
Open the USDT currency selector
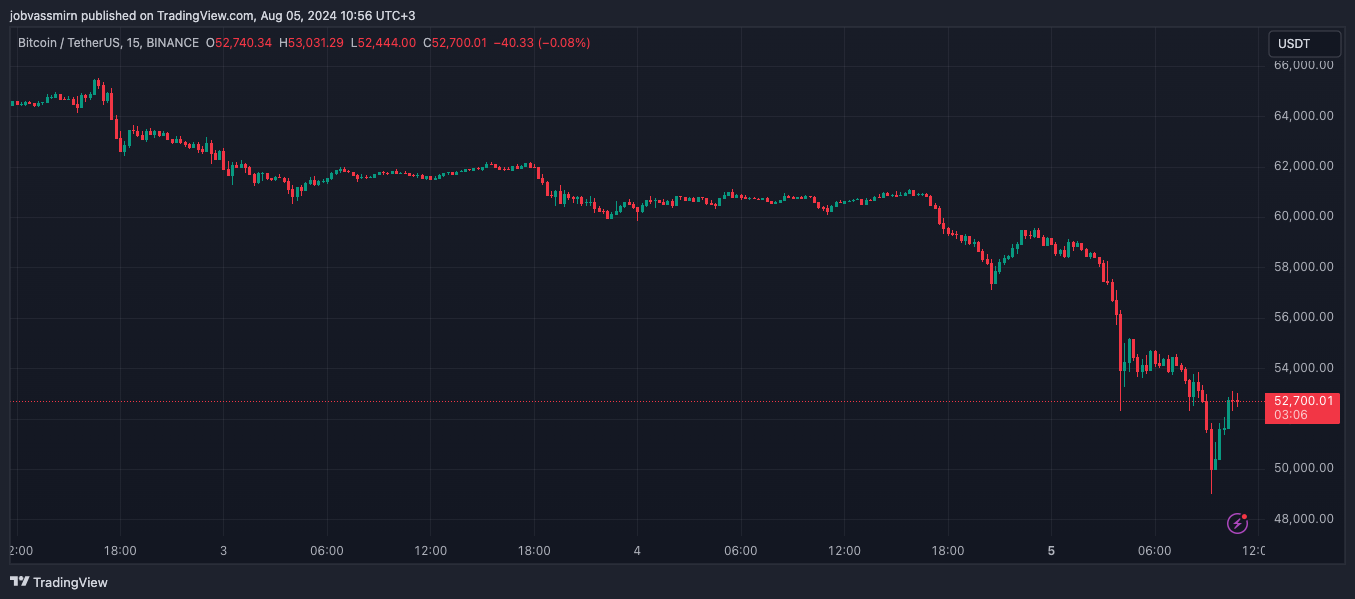[x=1303, y=44]
